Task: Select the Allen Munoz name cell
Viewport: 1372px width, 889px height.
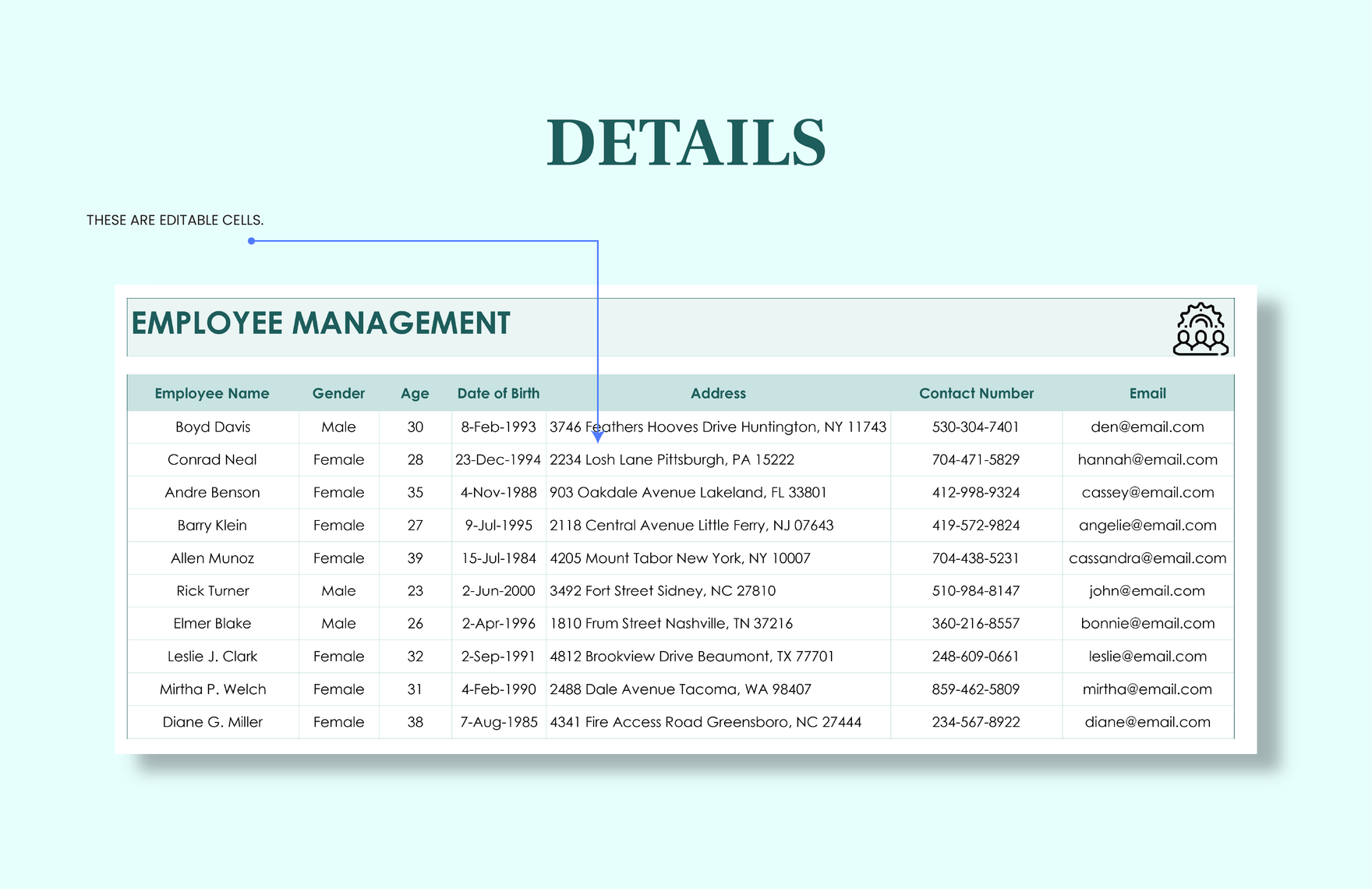Action: click(213, 558)
